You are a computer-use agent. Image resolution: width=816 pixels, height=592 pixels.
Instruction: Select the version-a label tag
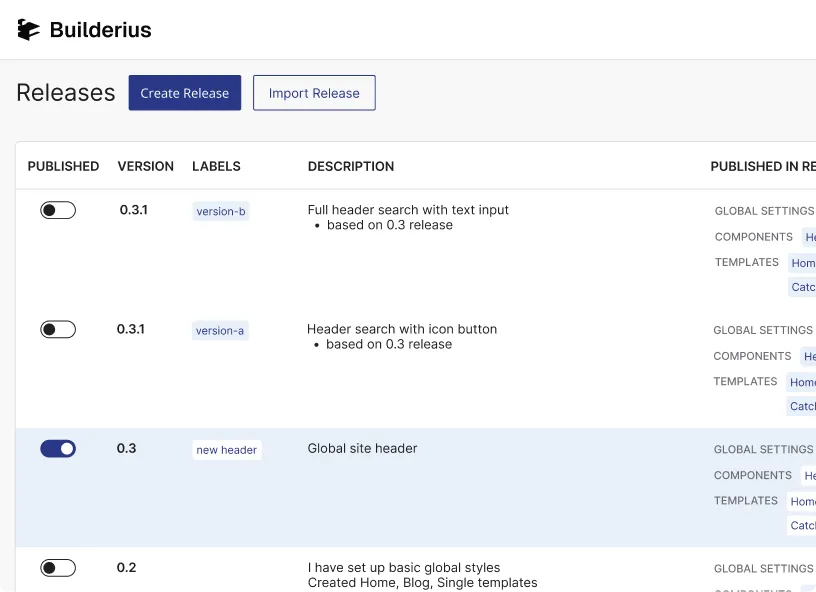[x=220, y=330]
